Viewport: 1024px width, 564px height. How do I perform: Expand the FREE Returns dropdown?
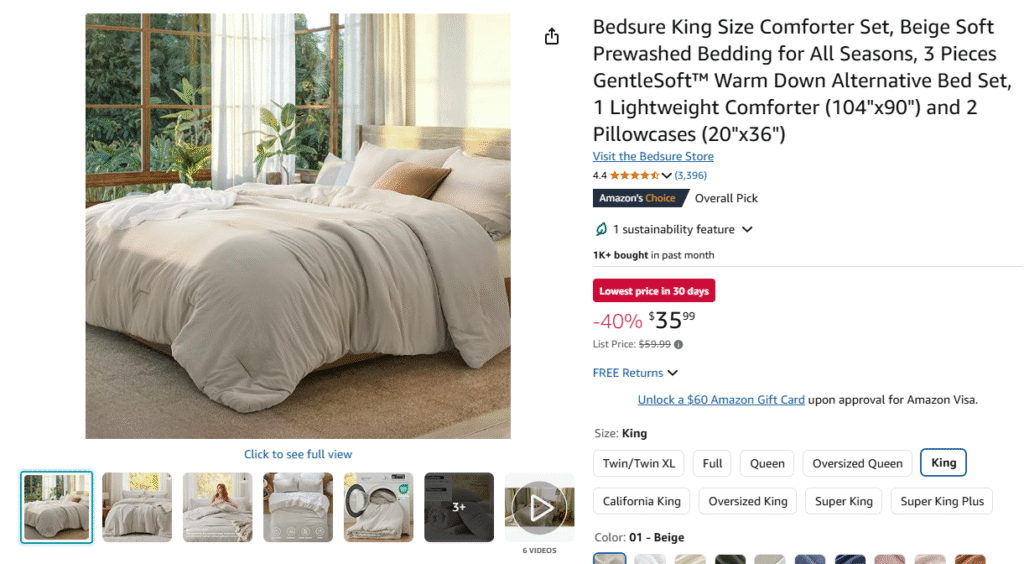[673, 373]
